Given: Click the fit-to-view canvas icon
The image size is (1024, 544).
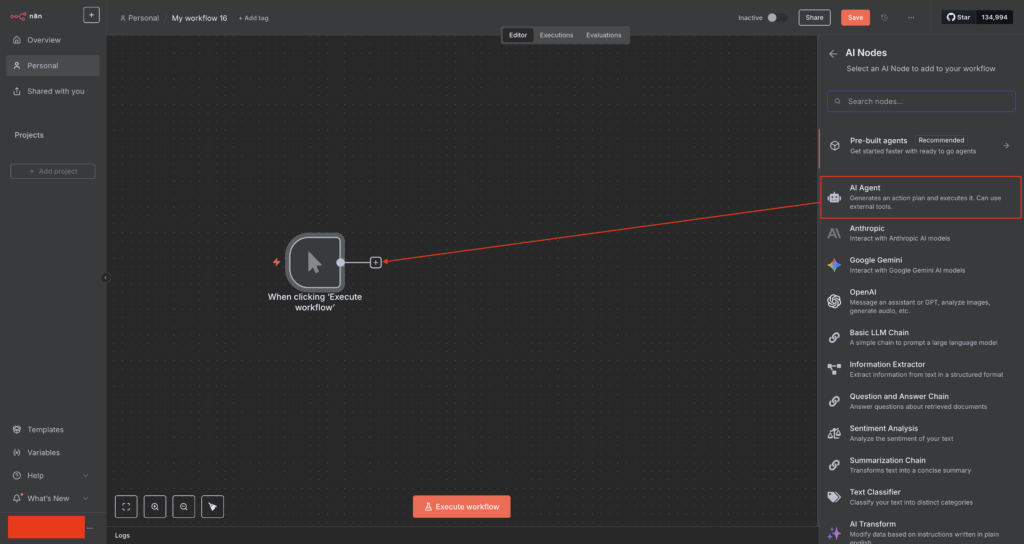Looking at the screenshot, I should pos(127,507).
